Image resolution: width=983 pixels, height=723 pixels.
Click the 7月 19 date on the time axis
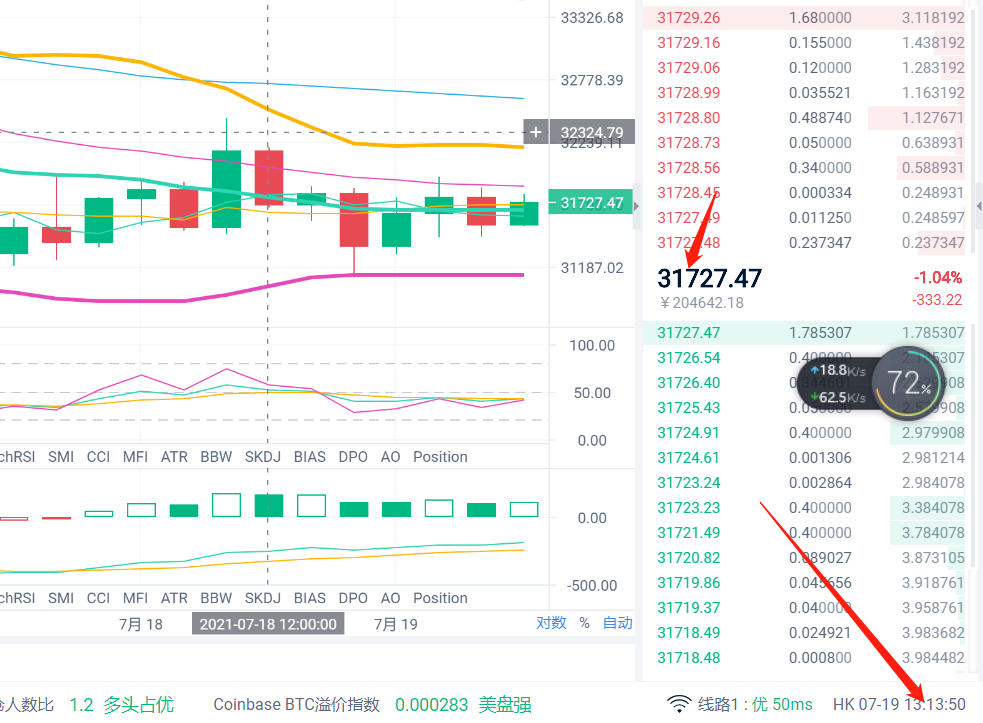tap(396, 625)
